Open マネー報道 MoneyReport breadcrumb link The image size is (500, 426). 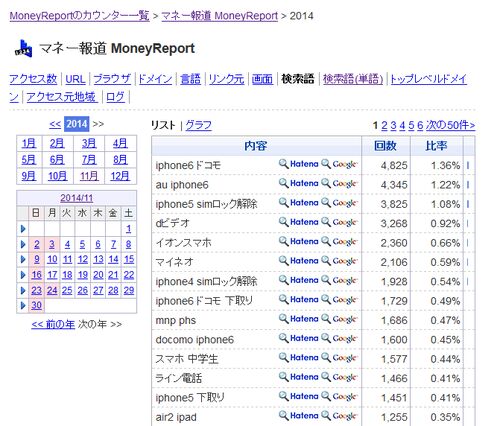point(220,16)
